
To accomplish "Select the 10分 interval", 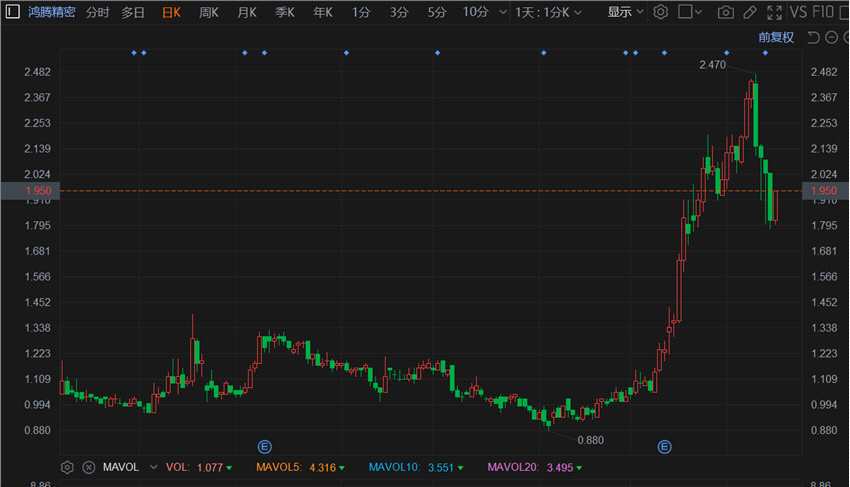I will point(475,12).
